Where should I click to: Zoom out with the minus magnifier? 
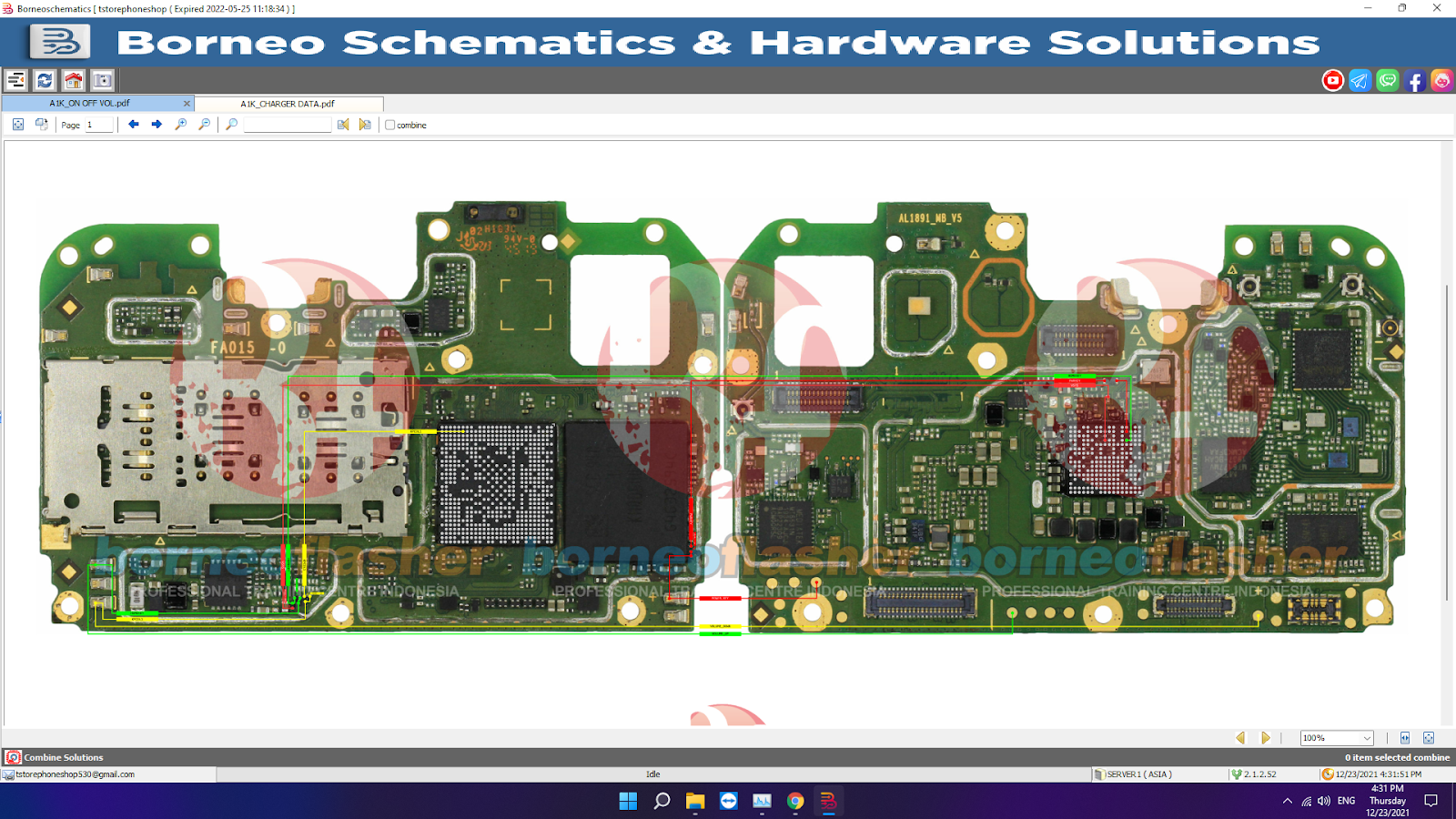pyautogui.click(x=204, y=125)
